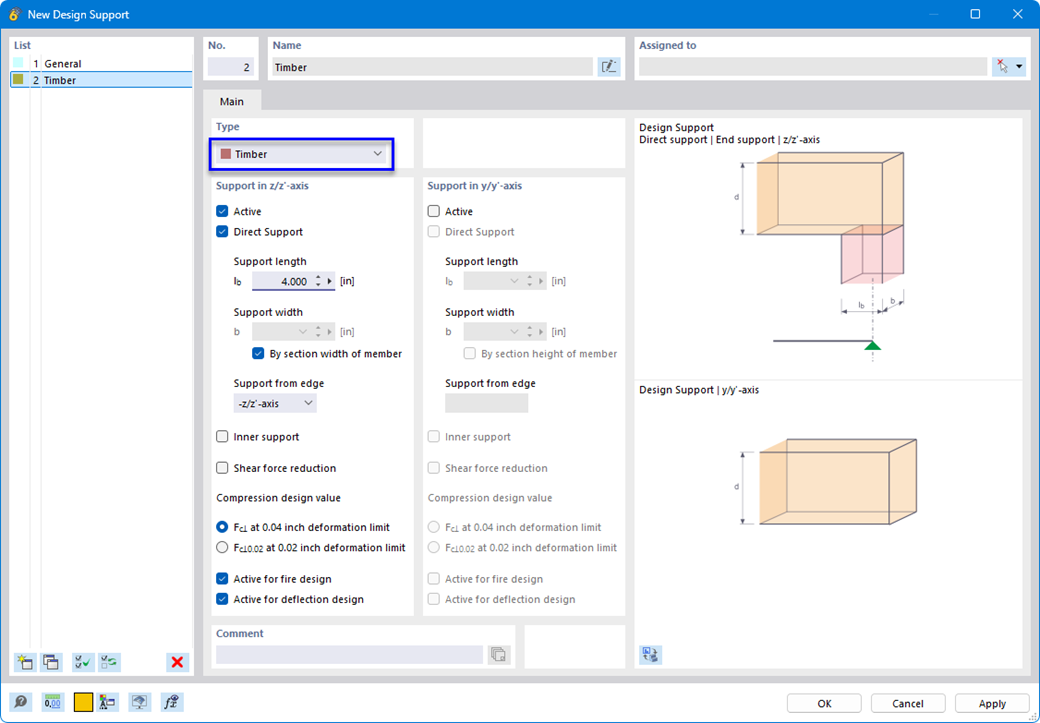Image resolution: width=1040 pixels, height=723 pixels.
Task: Click the cyan swatch beside General
Action: (x=19, y=63)
